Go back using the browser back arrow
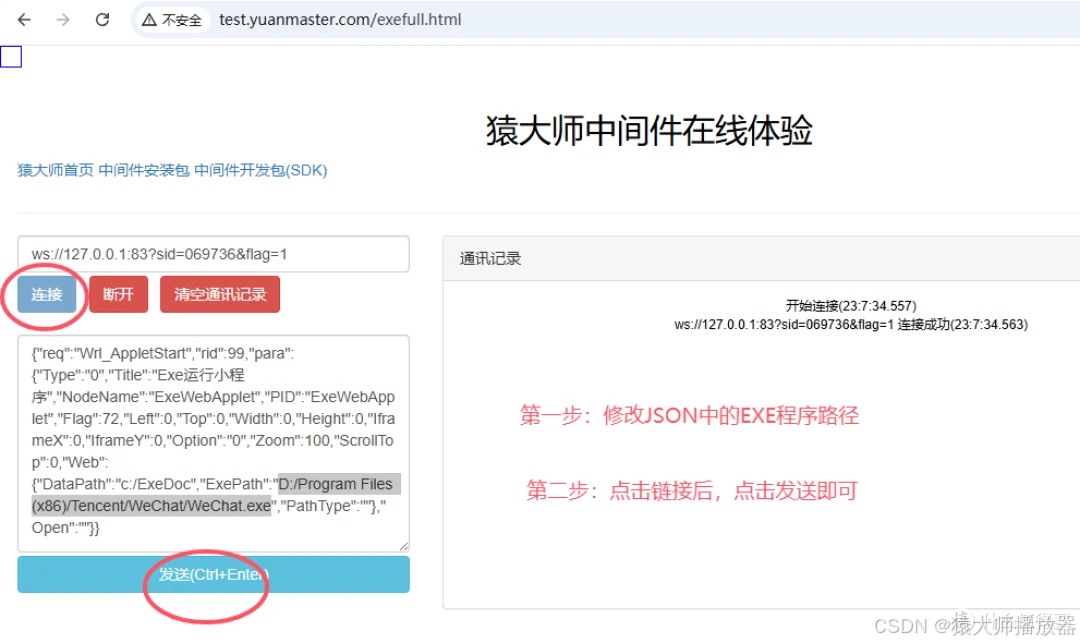The width and height of the screenshot is (1080, 643). pos(24,20)
